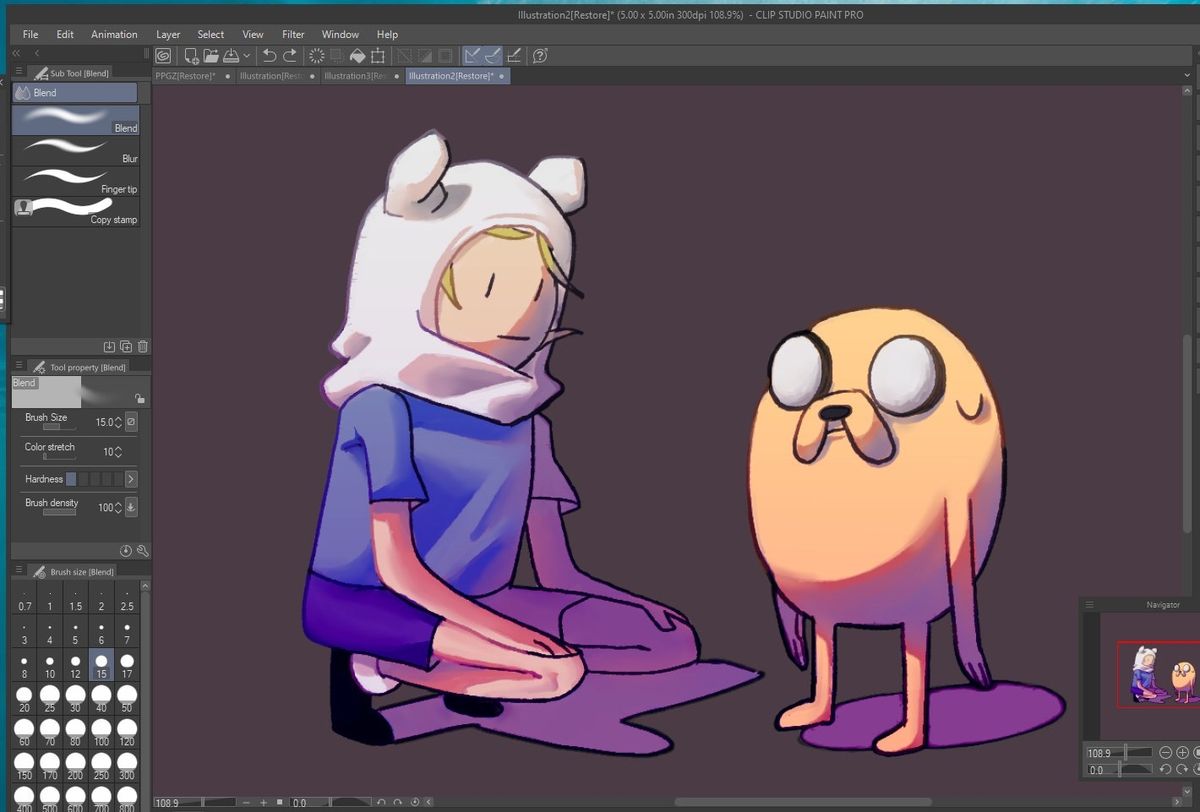
Task: Open the Layer menu
Action: [x=168, y=34]
